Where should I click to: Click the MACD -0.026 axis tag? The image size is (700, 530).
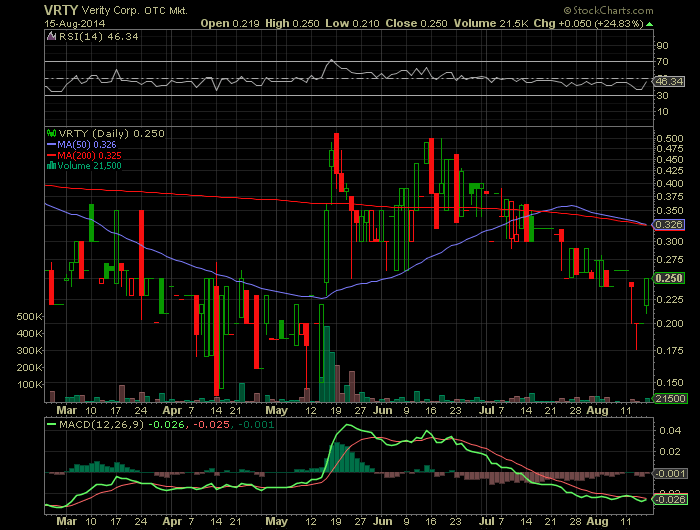coord(670,499)
